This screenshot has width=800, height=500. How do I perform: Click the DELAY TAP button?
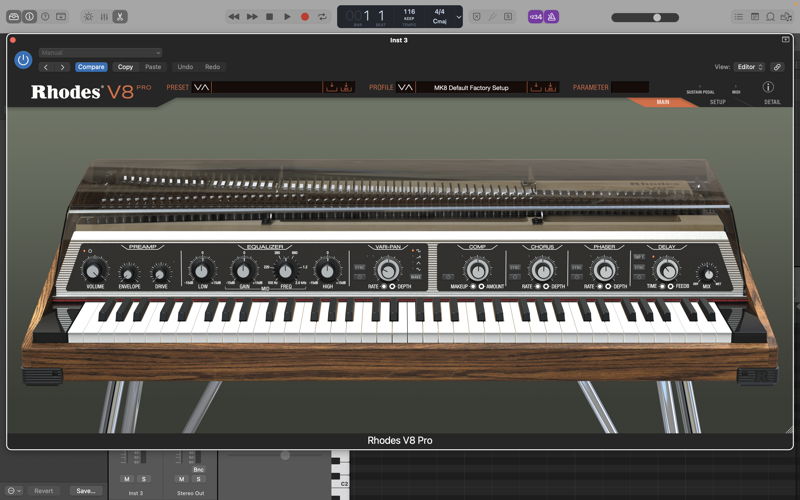639,257
